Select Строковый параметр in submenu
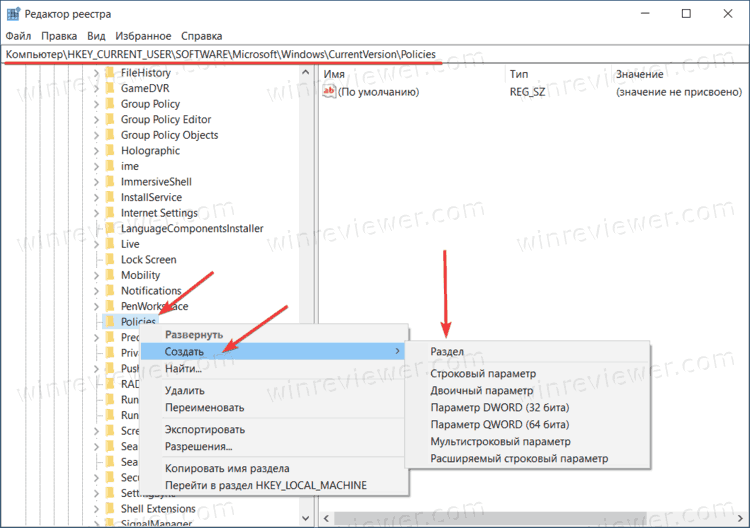This screenshot has height=528, width=750. tap(528, 374)
